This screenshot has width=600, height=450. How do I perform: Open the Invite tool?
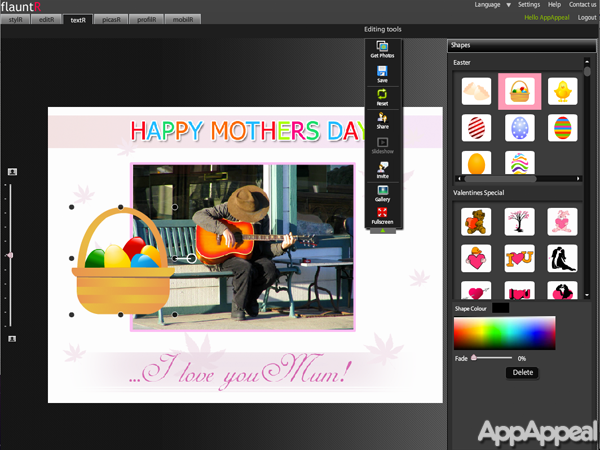(x=382, y=169)
